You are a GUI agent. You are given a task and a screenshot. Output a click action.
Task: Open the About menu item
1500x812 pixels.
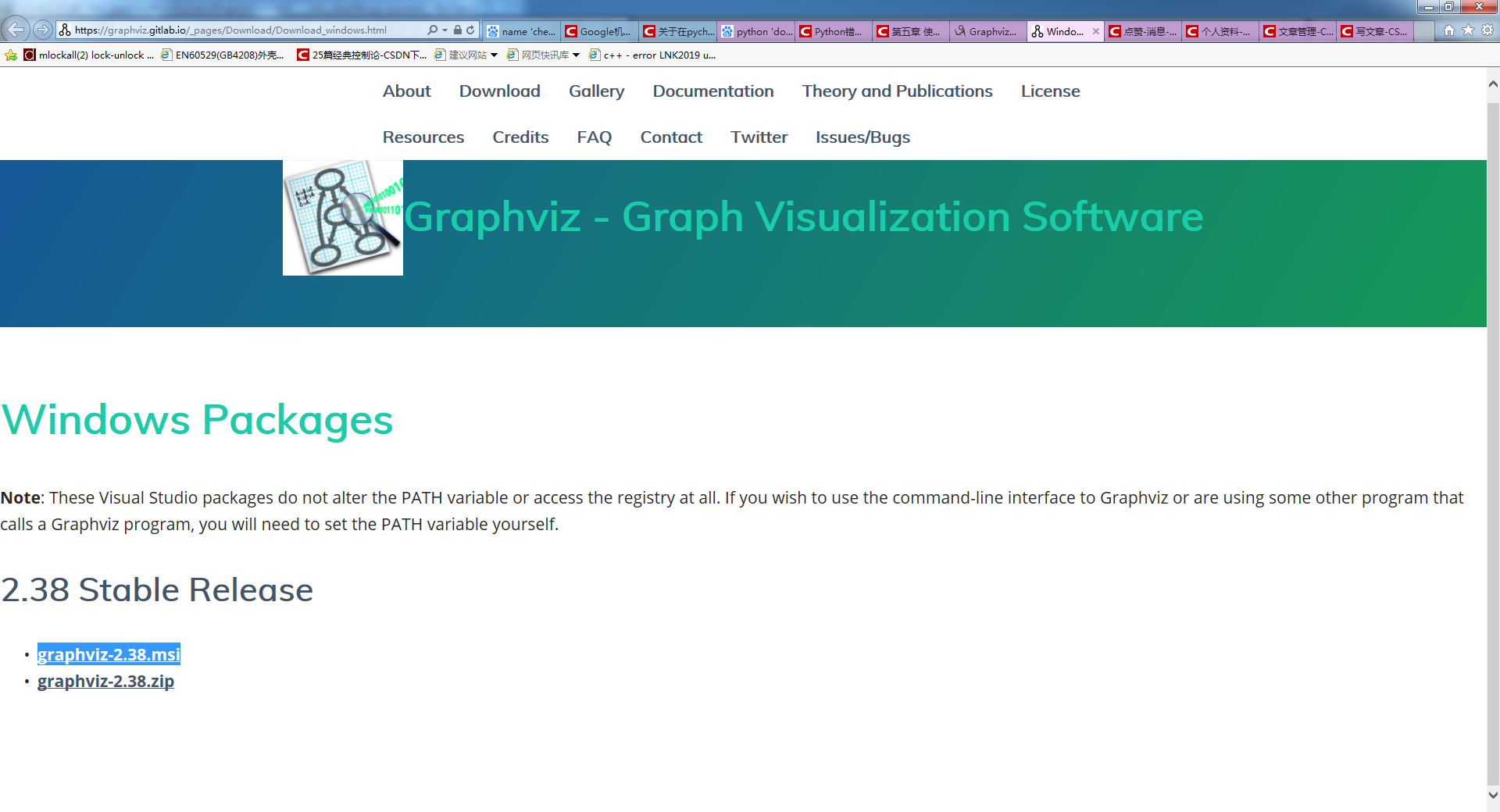coord(407,91)
